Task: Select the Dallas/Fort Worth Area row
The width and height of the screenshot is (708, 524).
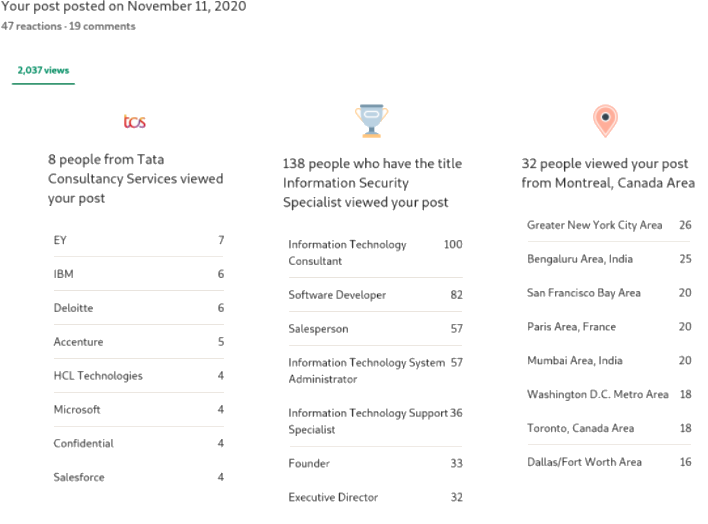Action: click(x=609, y=462)
